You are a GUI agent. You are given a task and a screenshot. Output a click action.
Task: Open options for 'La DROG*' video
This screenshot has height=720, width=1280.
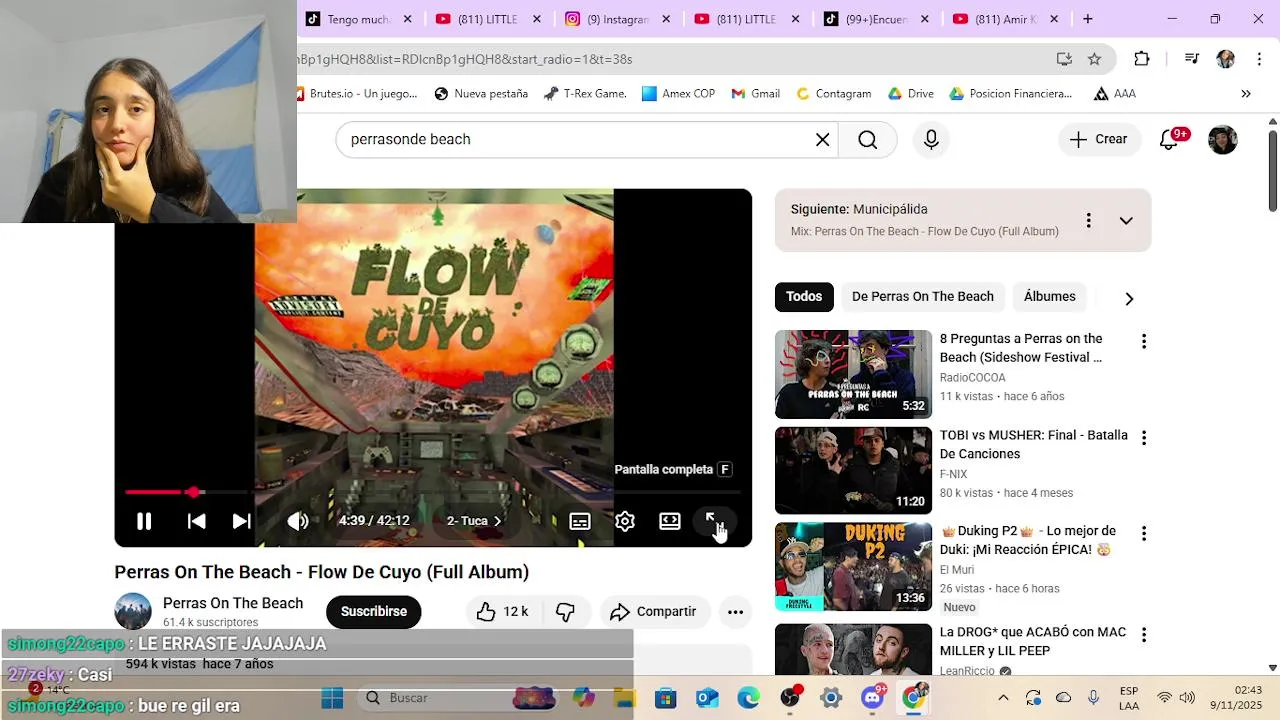pos(1144,635)
